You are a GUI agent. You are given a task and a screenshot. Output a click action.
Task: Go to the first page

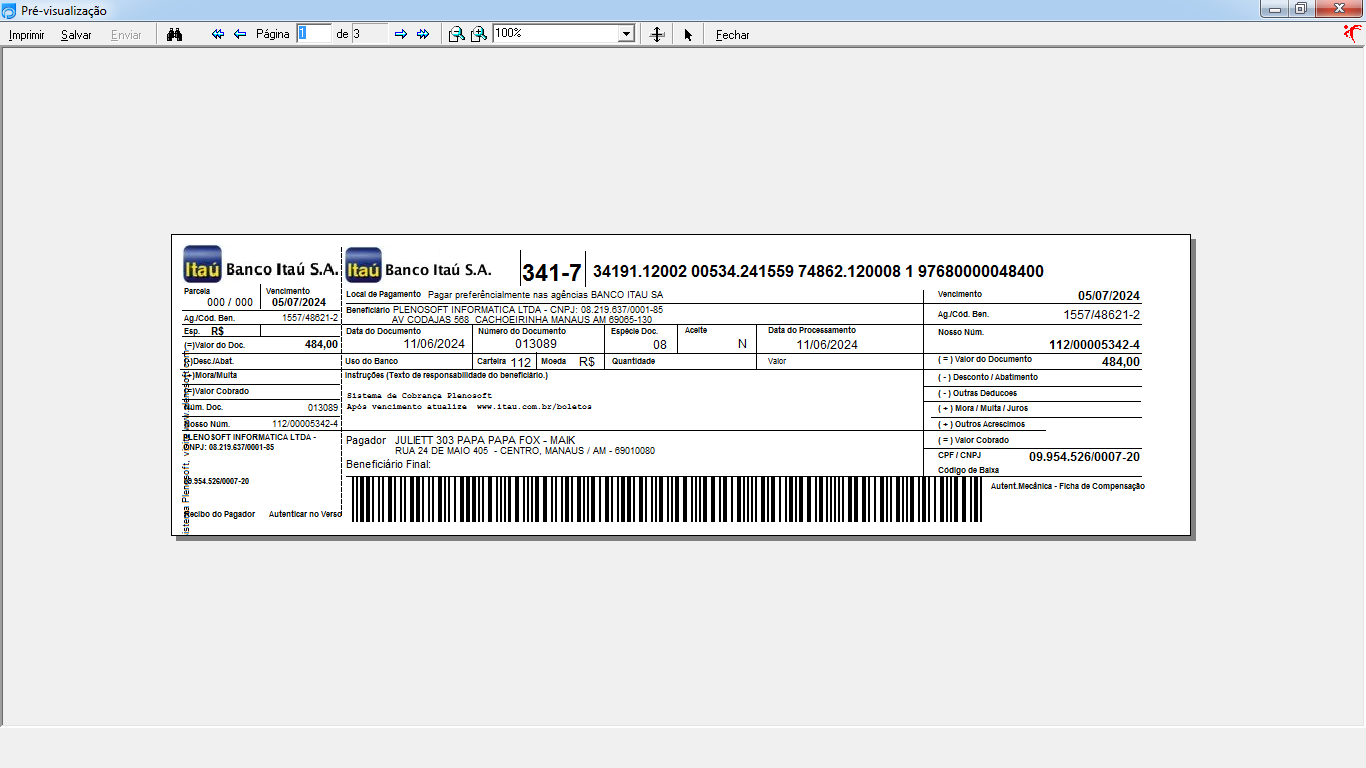pyautogui.click(x=218, y=34)
